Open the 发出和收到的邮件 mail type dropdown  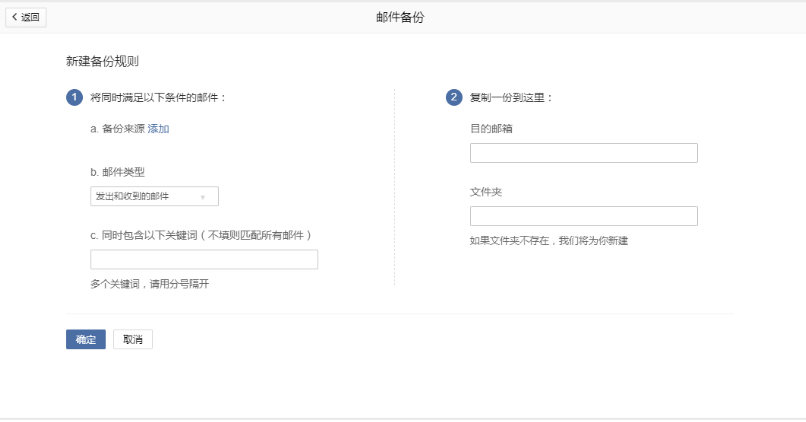coord(154,196)
